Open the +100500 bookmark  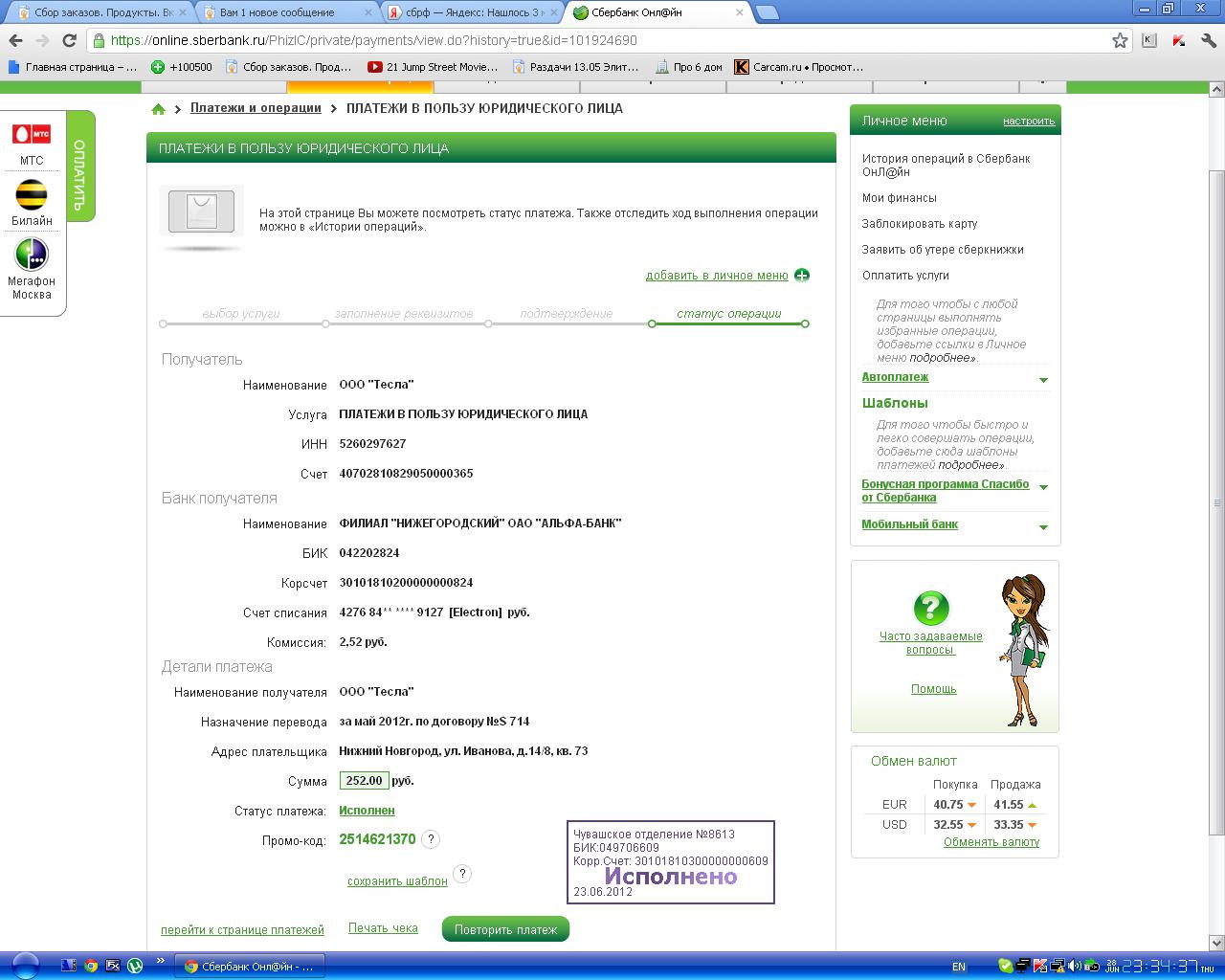[x=182, y=67]
